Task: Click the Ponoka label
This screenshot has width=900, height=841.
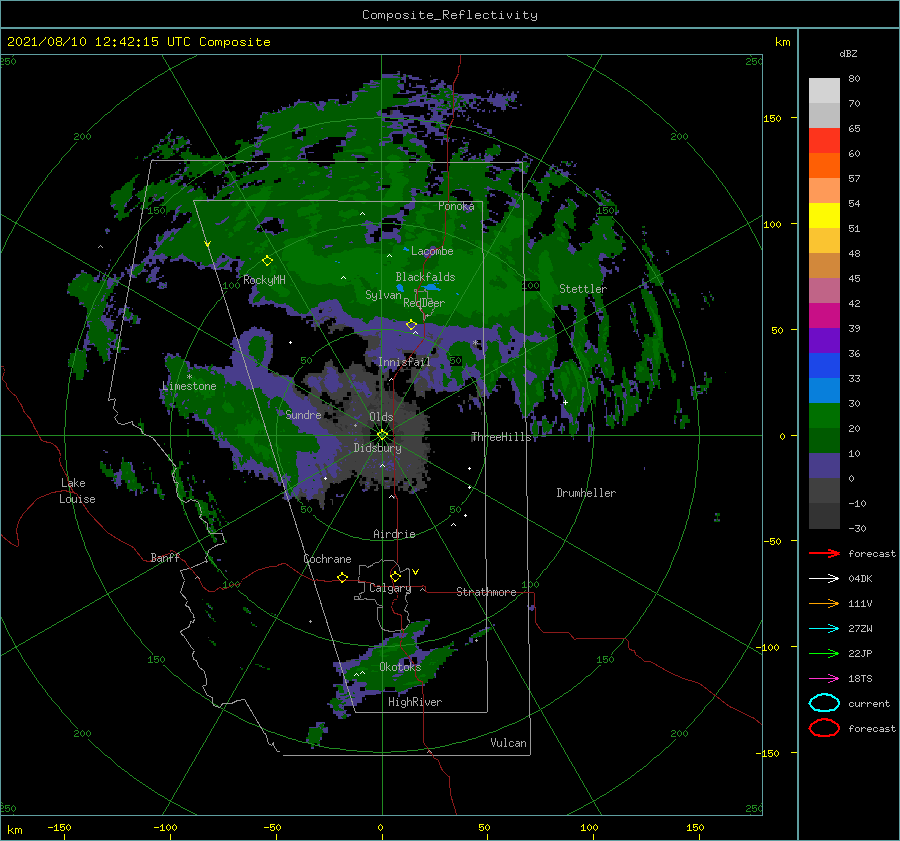Action: point(456,206)
